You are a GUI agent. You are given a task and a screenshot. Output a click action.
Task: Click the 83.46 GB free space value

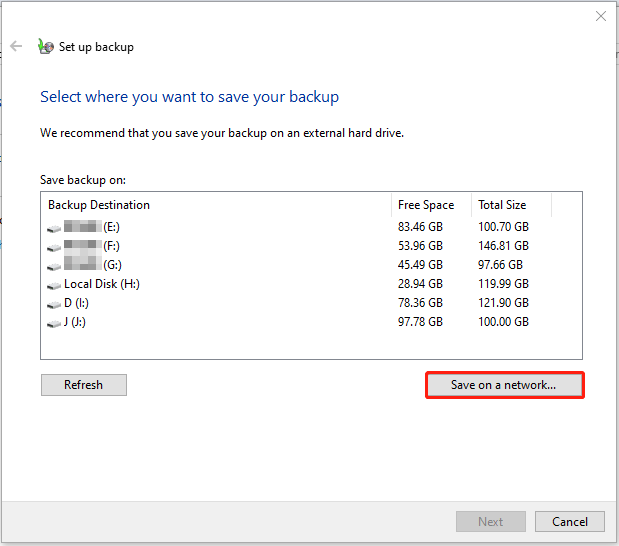point(420,227)
